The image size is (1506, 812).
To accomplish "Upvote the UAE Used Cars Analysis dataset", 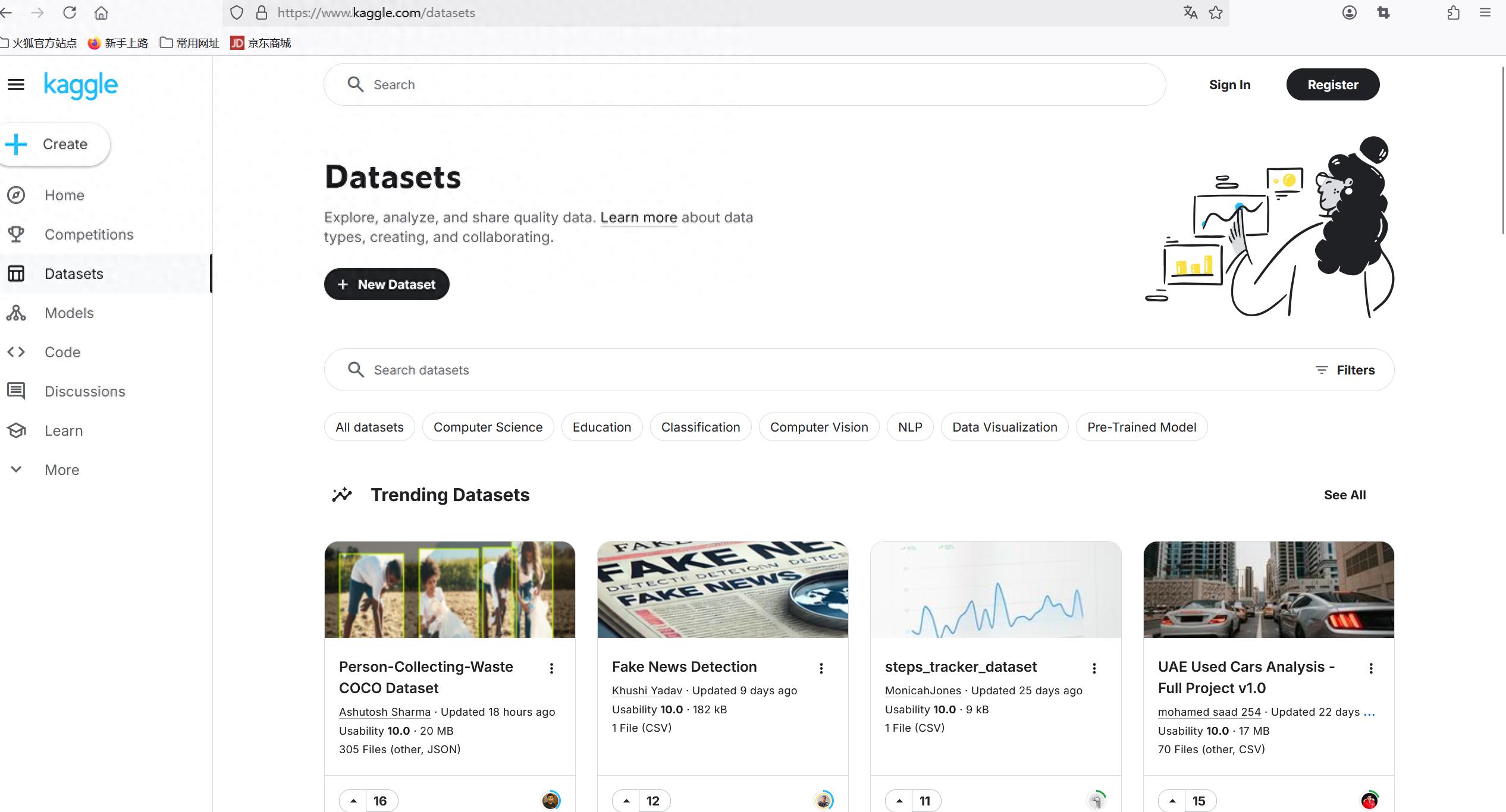I will point(1172,801).
